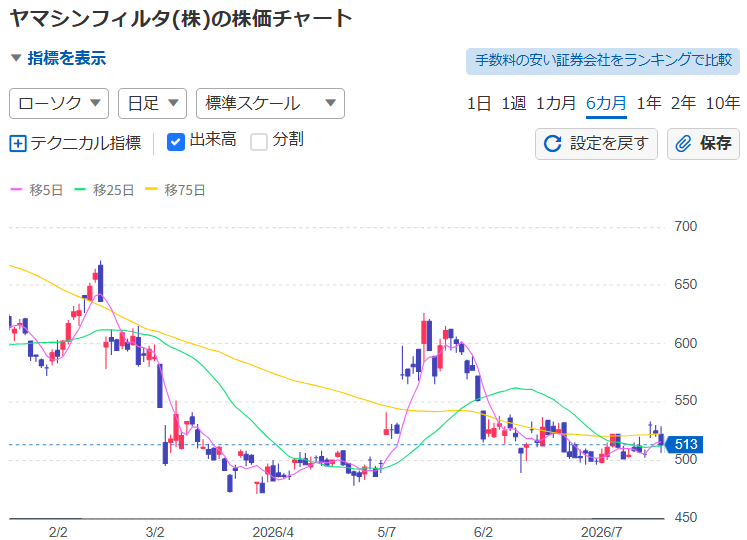Select the 2年 period tab
The height and width of the screenshot is (540, 747).
[683, 103]
